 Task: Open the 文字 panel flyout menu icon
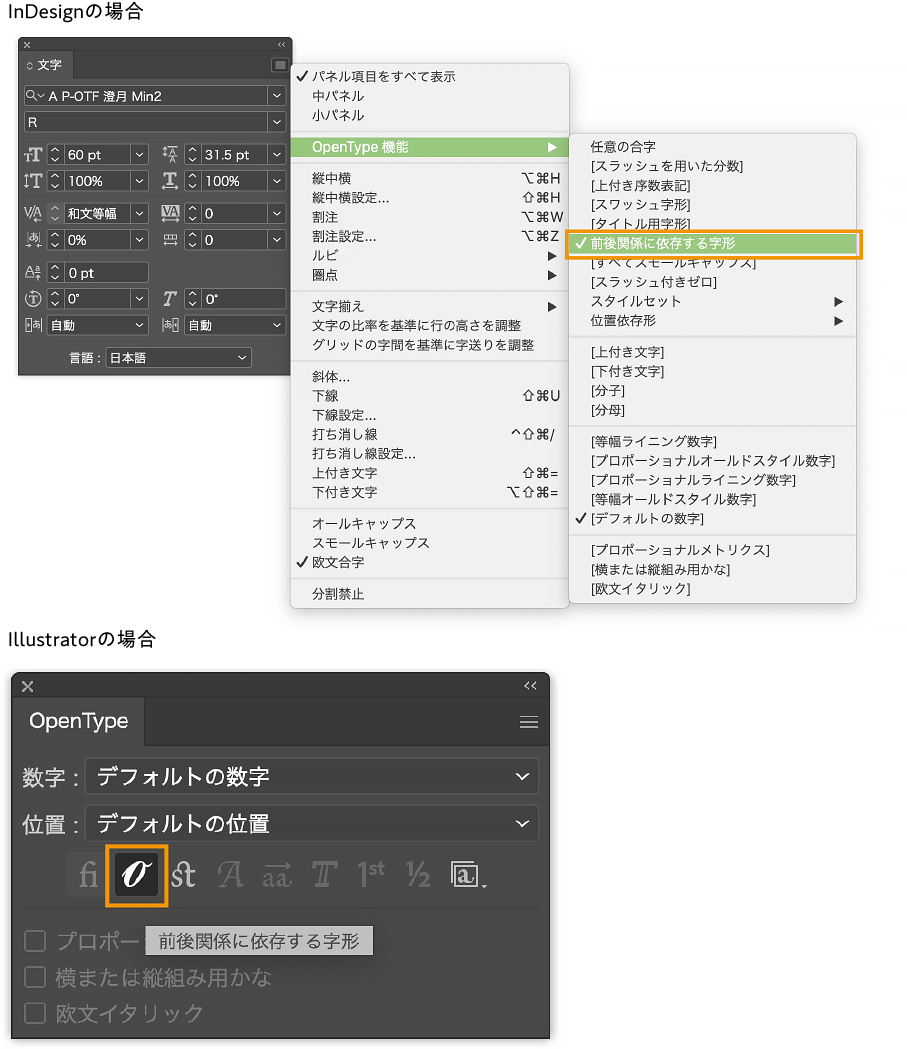click(280, 65)
